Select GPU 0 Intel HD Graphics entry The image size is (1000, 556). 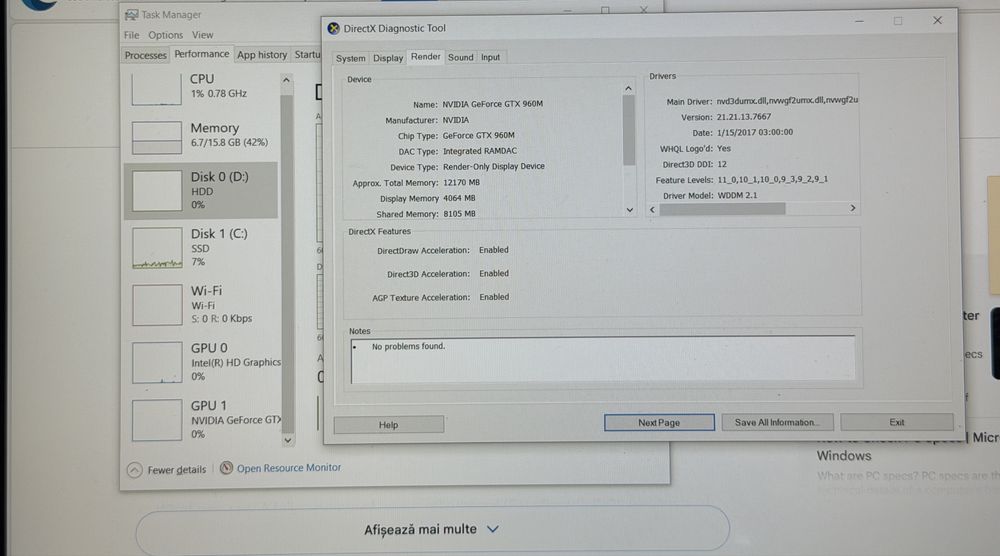click(202, 362)
